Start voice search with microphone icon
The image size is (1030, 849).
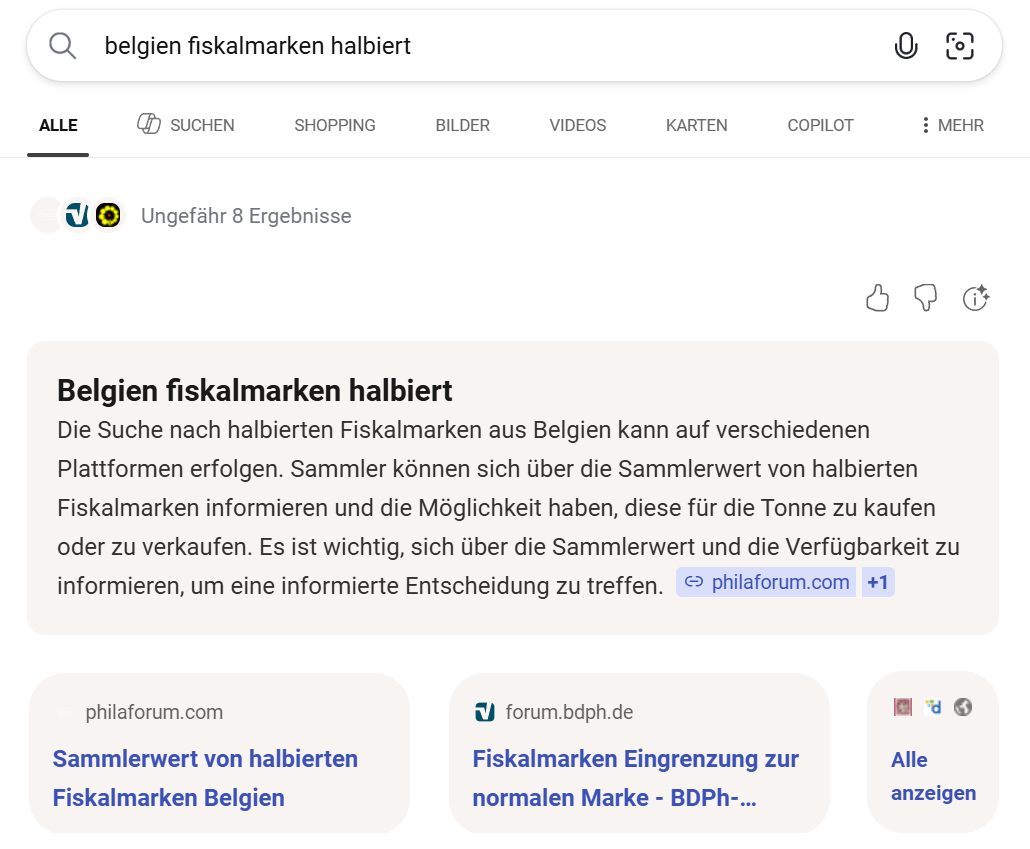[905, 46]
